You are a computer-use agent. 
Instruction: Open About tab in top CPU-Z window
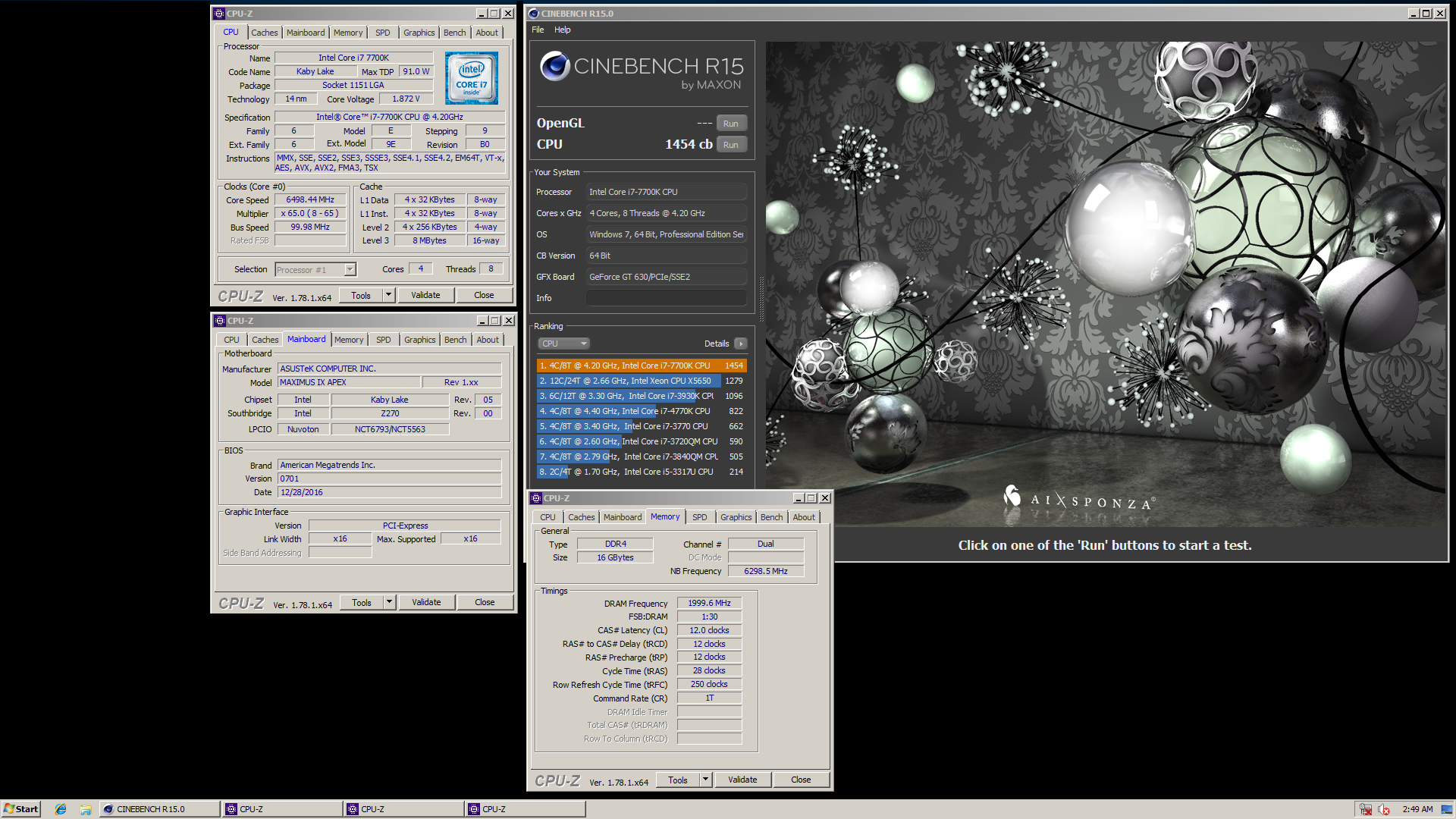[487, 33]
